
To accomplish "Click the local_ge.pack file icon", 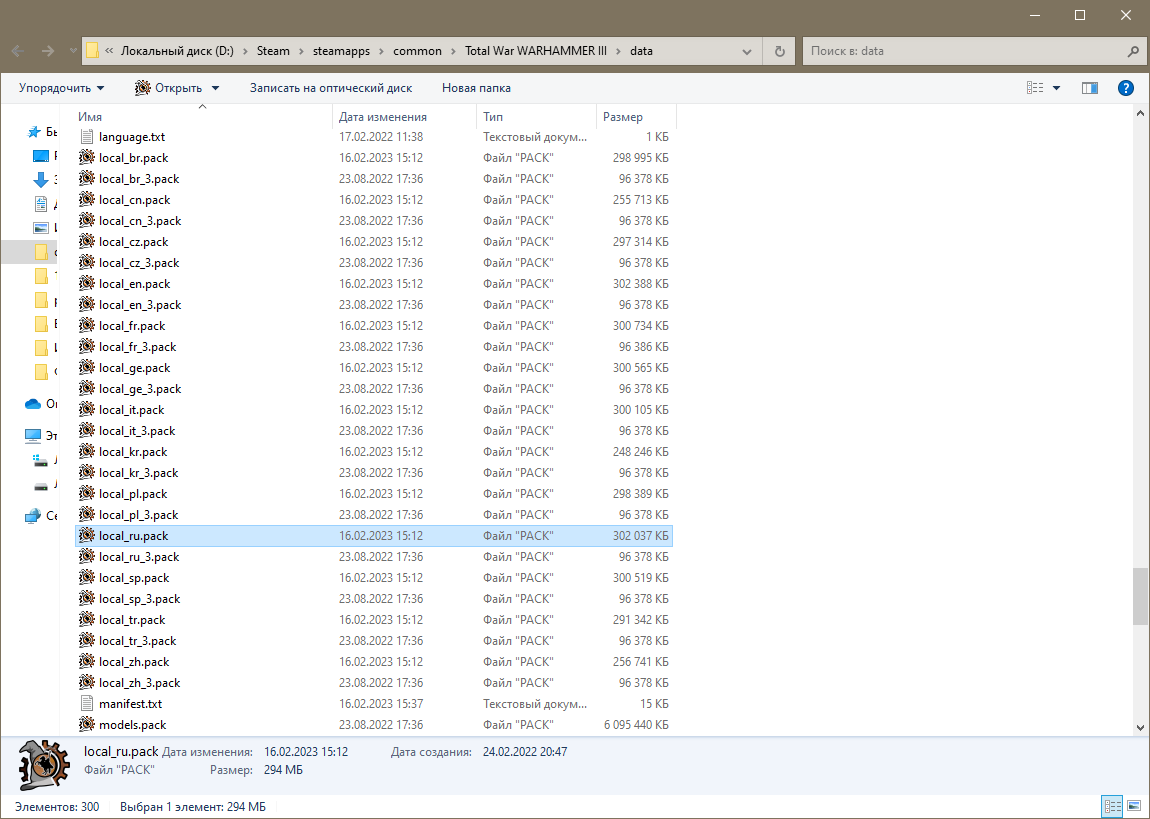I will coord(87,367).
